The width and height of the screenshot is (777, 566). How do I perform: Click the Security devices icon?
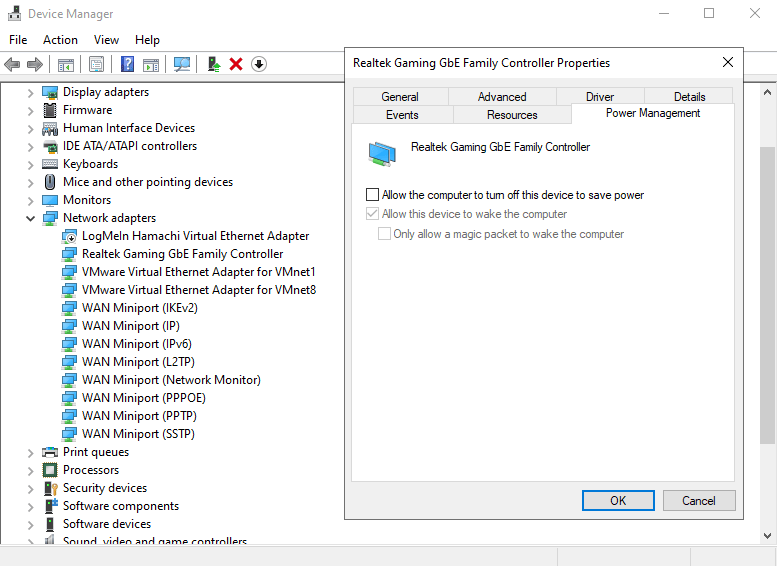[x=51, y=488]
